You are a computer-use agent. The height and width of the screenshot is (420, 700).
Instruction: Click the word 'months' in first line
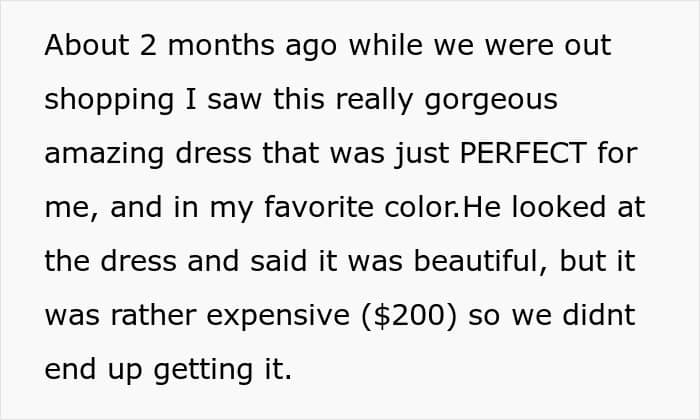(x=221, y=45)
